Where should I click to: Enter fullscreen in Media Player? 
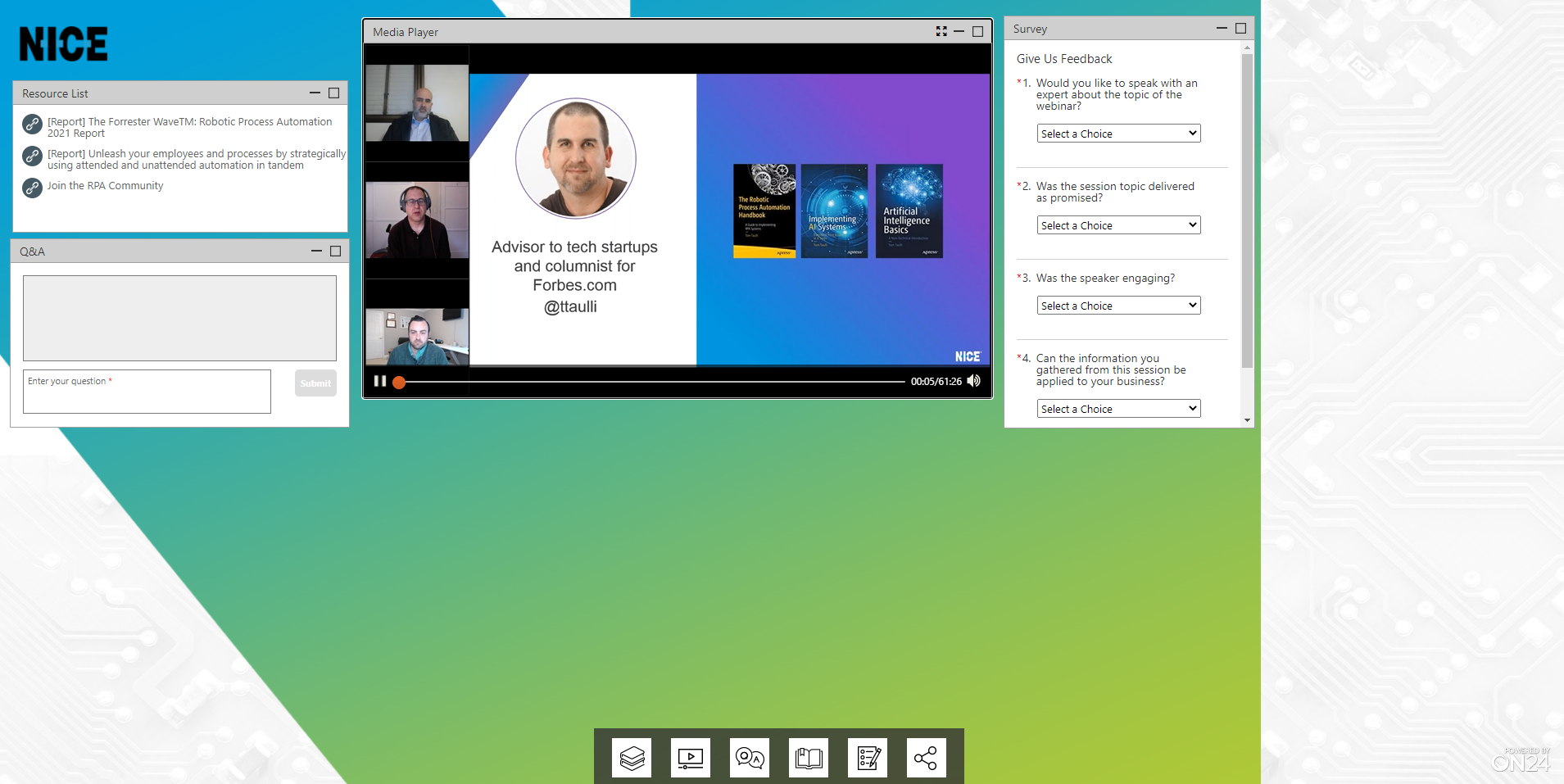(x=941, y=31)
